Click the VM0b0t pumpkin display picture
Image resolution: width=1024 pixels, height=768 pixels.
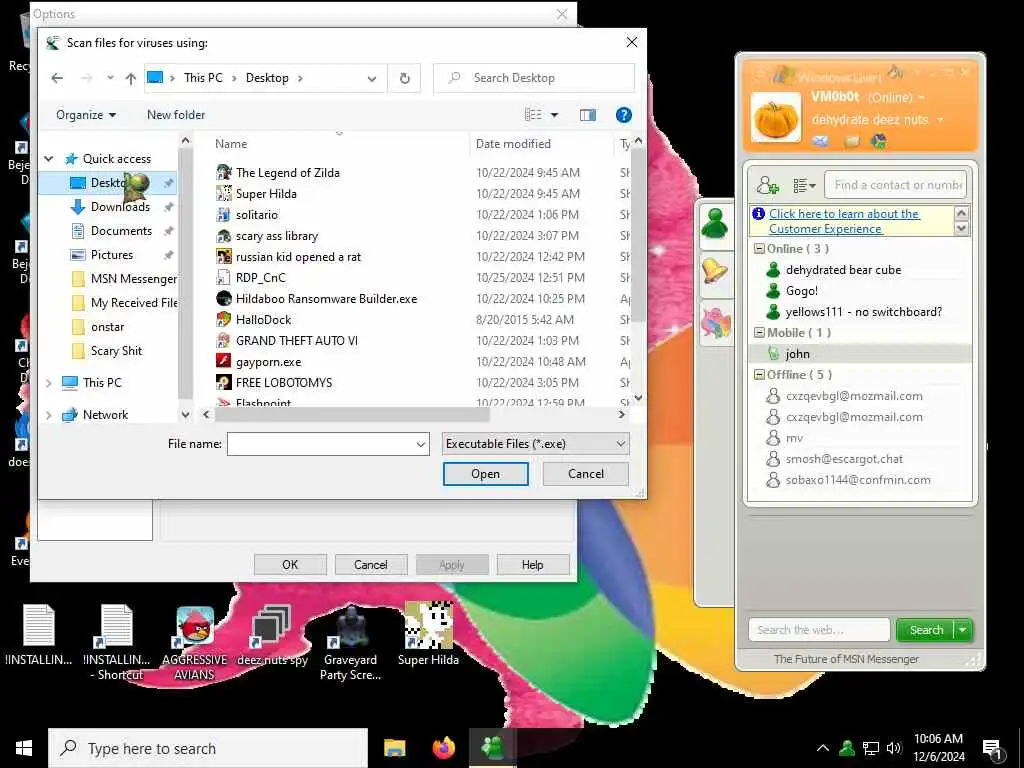coord(776,118)
